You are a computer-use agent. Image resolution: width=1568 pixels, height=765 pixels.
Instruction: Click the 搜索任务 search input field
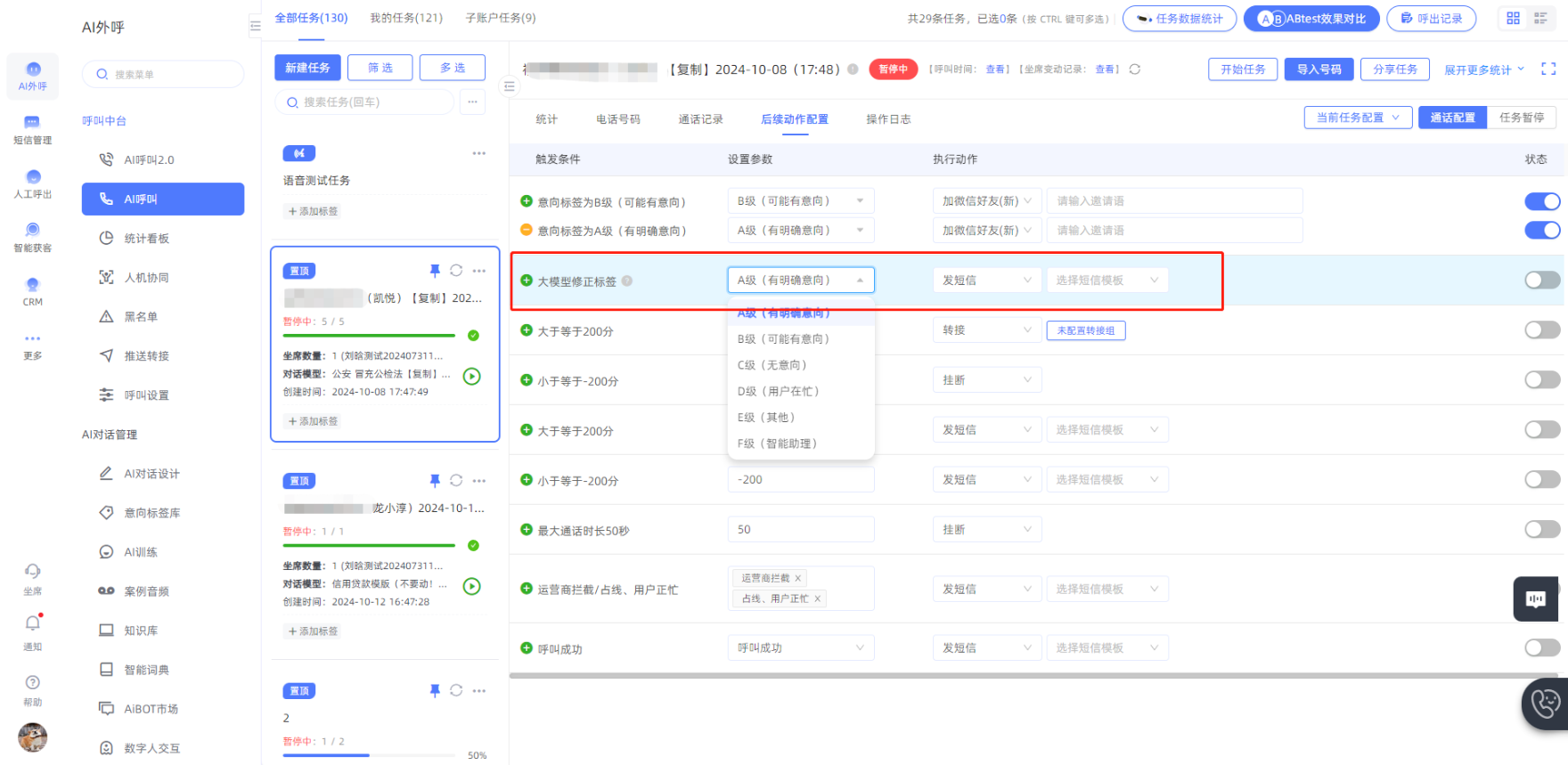(365, 102)
